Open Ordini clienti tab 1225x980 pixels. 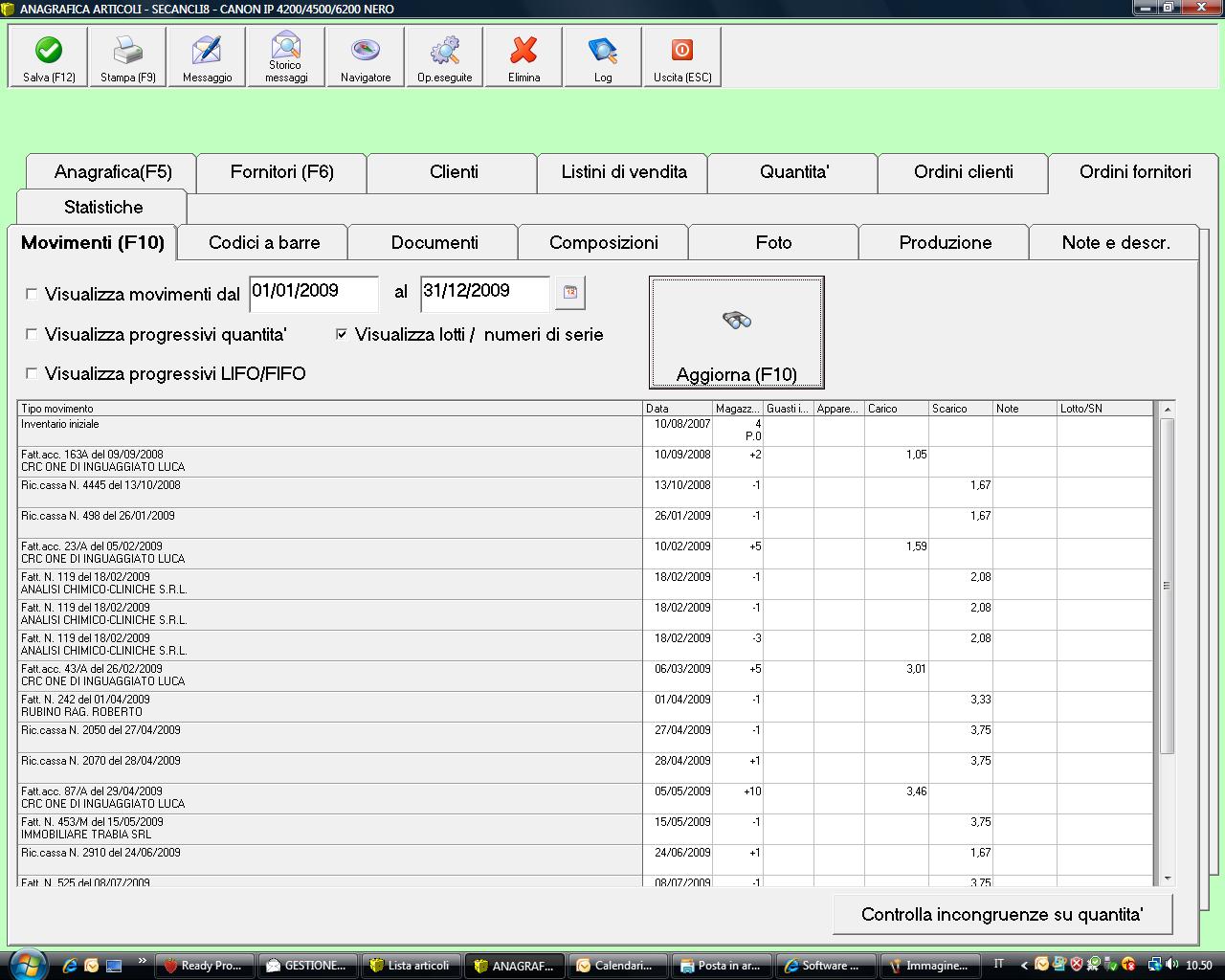pos(964,172)
